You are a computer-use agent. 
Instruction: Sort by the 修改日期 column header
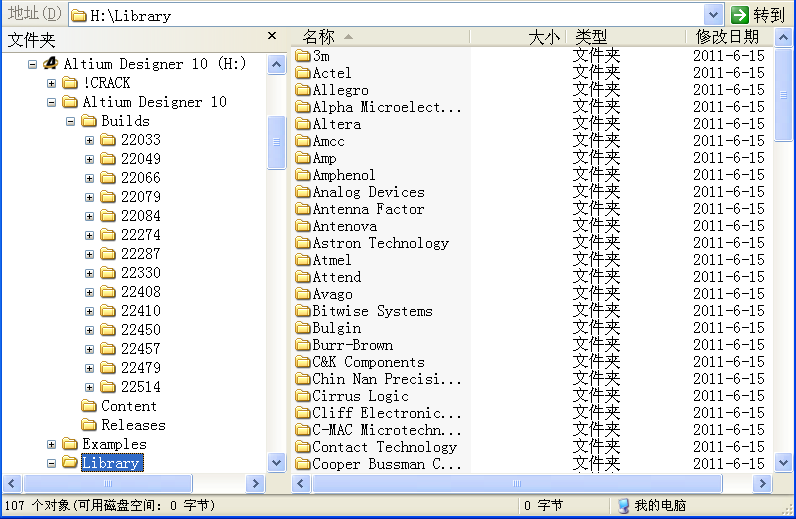pos(729,37)
